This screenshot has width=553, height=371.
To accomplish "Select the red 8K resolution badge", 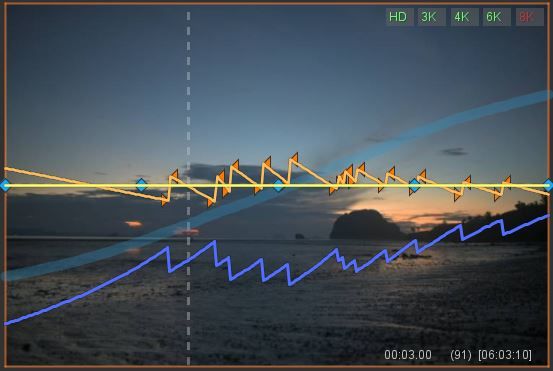I will (x=529, y=17).
